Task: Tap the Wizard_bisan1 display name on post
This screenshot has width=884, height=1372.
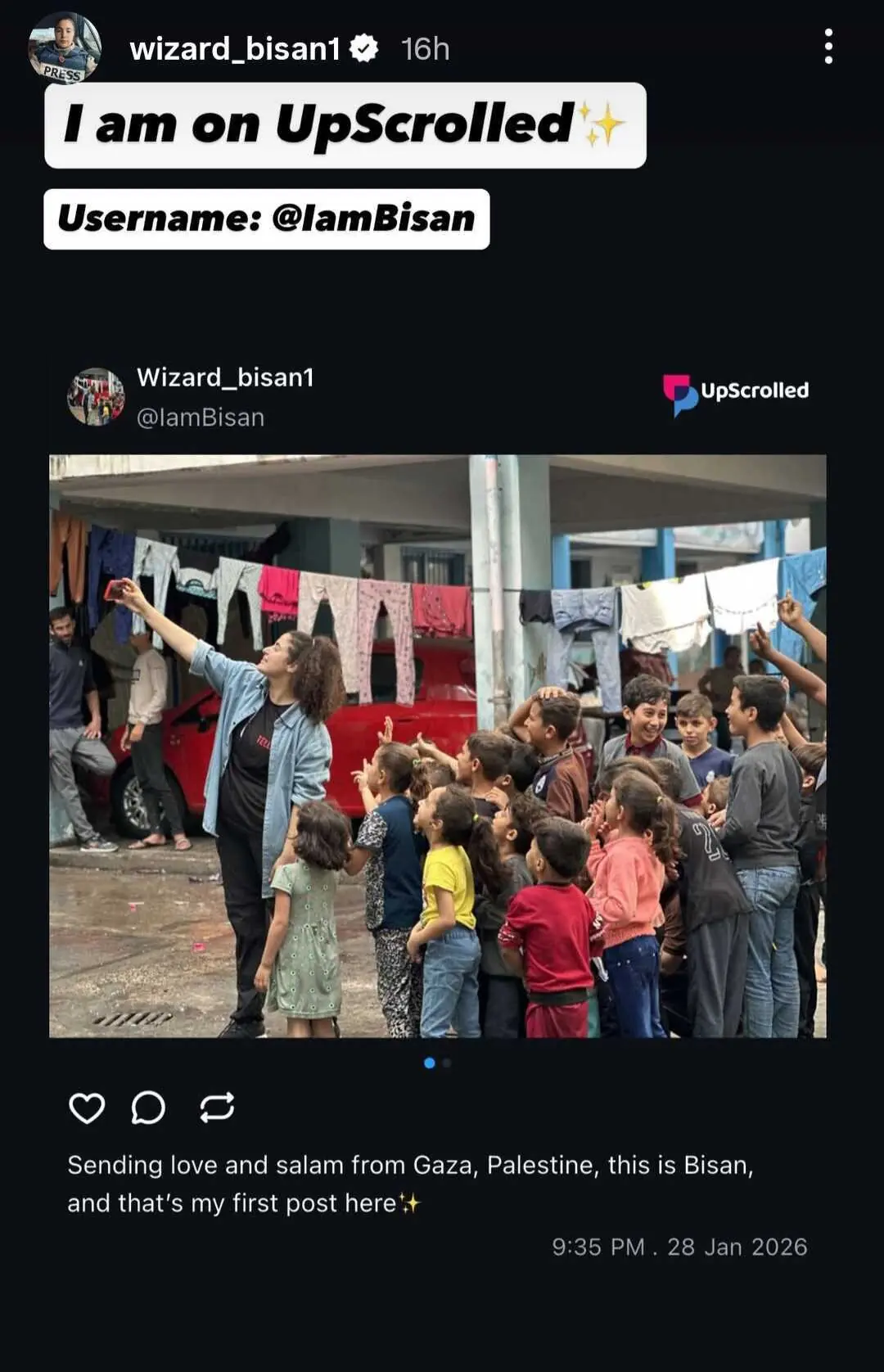Action: click(x=225, y=377)
